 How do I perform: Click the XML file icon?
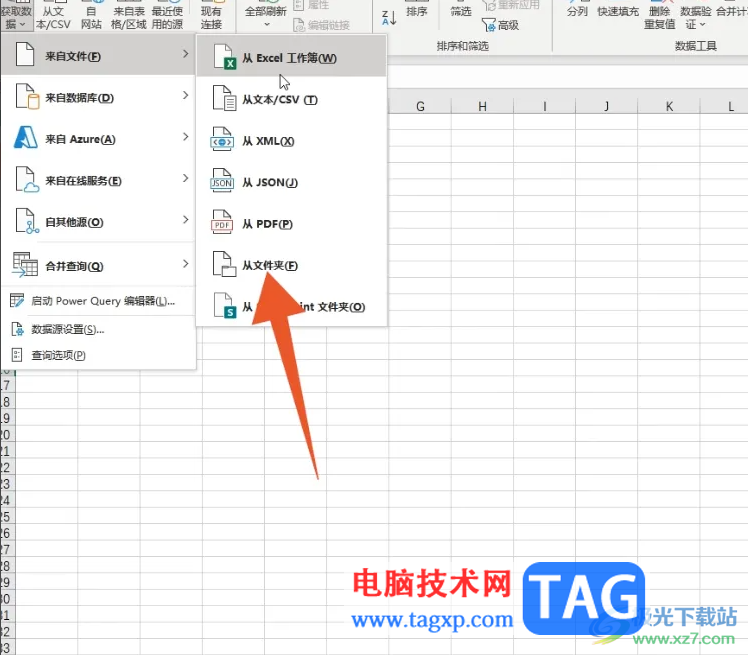(222, 139)
